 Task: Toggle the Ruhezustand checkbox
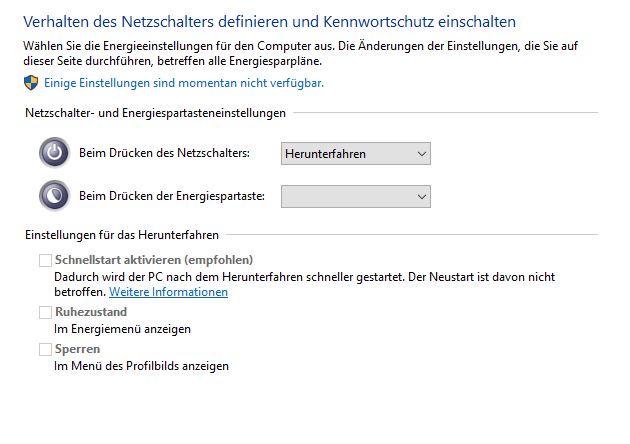coord(44,313)
